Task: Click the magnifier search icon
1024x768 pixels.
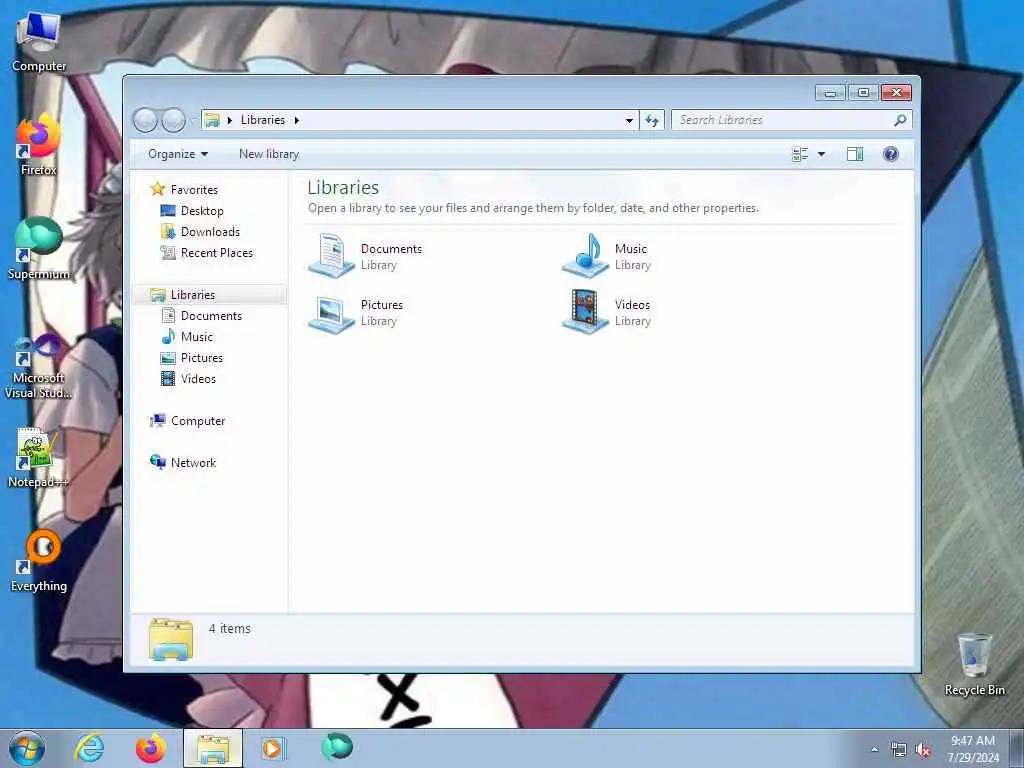Action: tap(900, 120)
